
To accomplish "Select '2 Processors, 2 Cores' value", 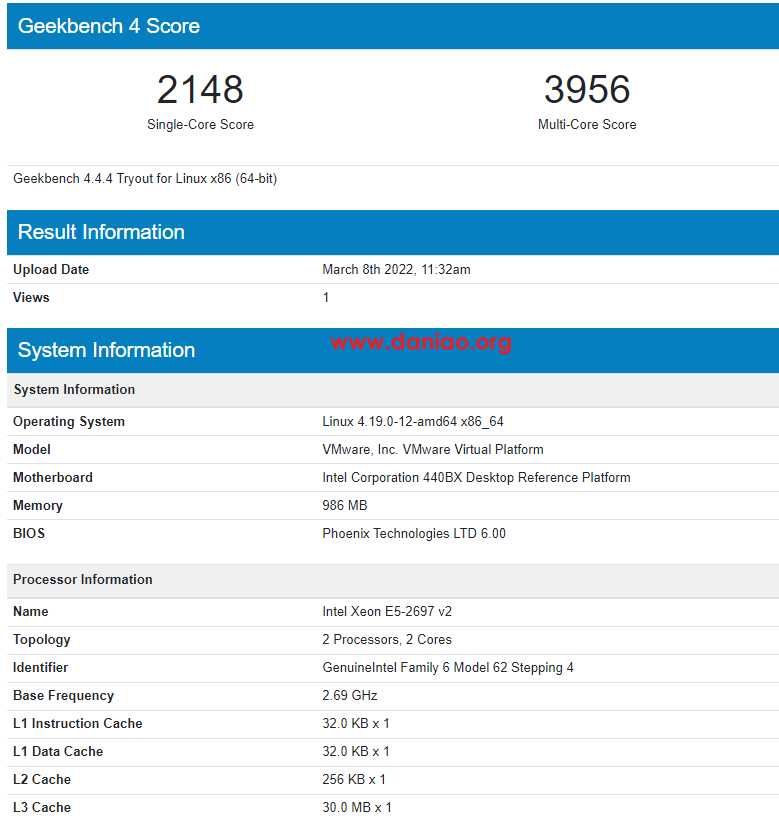I will (x=387, y=639).
